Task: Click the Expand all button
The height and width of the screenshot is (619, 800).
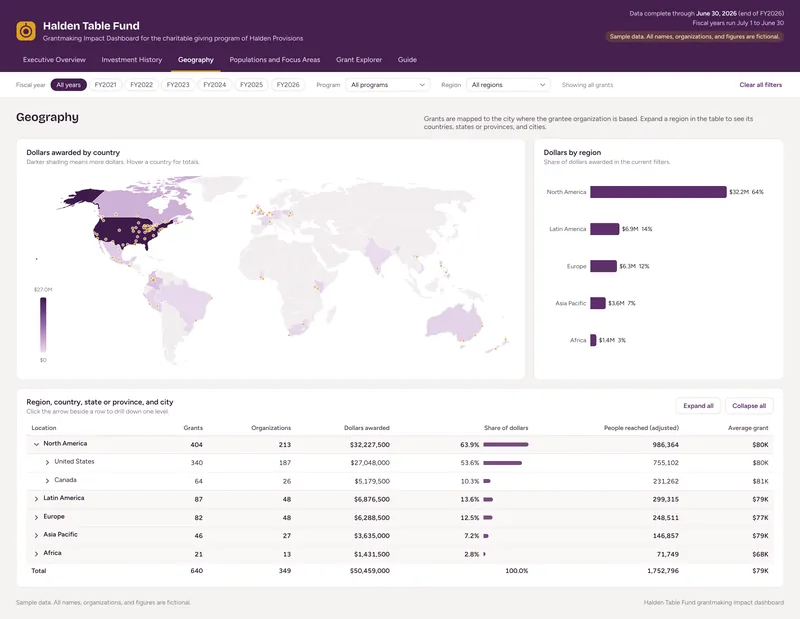Action: [698, 406]
